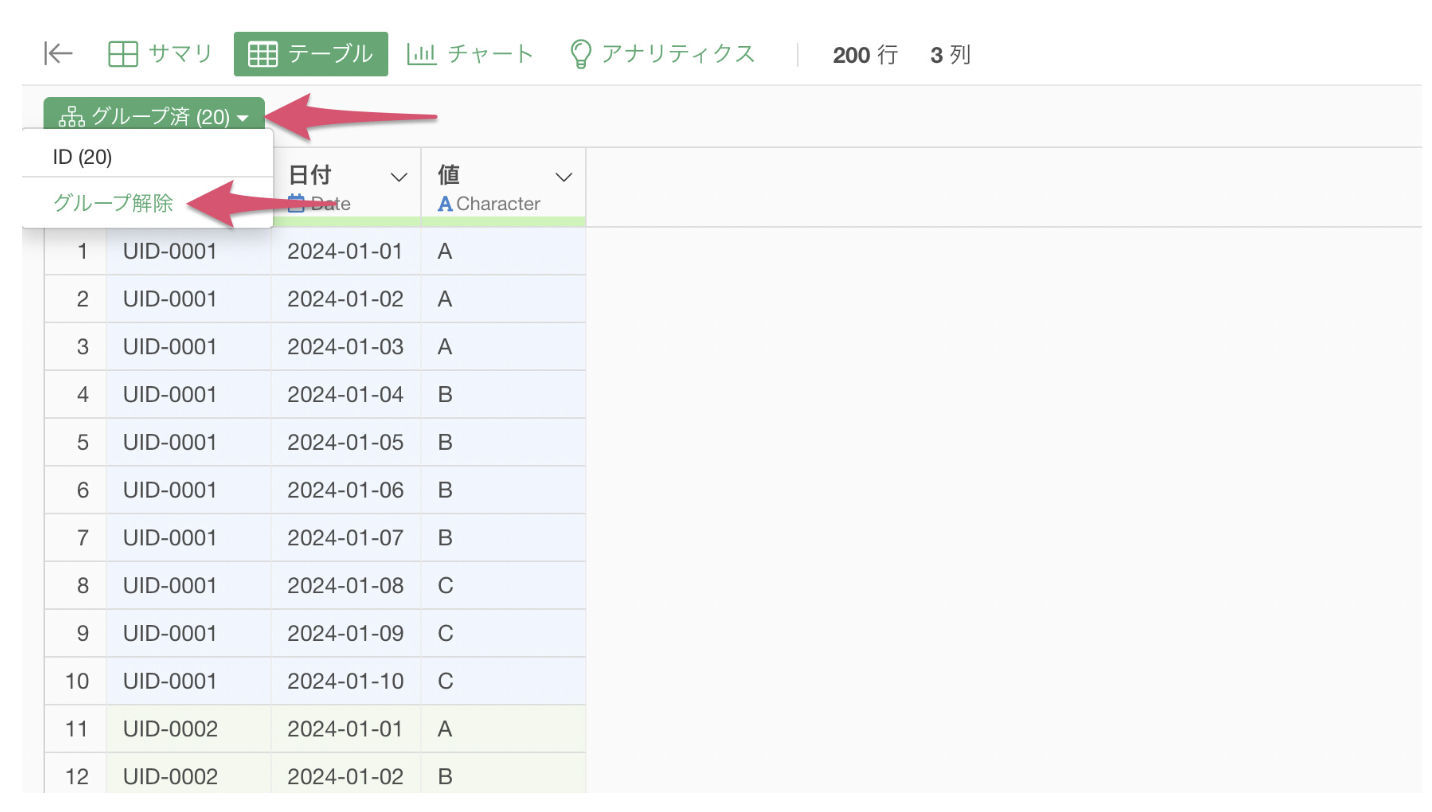Click row number 5

(x=76, y=442)
